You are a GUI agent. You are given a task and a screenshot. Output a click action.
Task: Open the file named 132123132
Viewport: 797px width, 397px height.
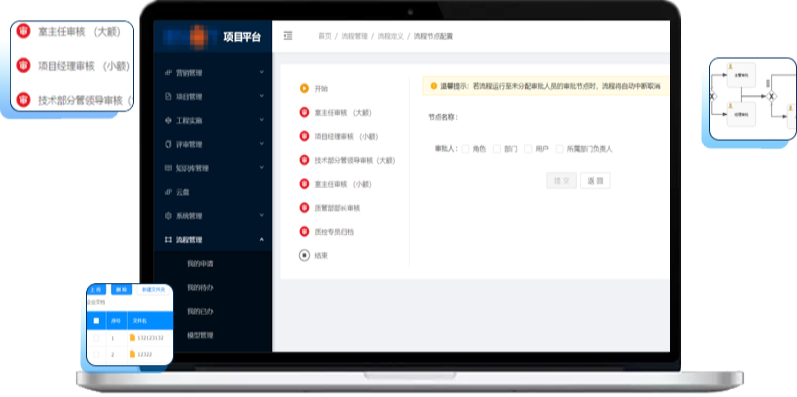click(x=150, y=338)
